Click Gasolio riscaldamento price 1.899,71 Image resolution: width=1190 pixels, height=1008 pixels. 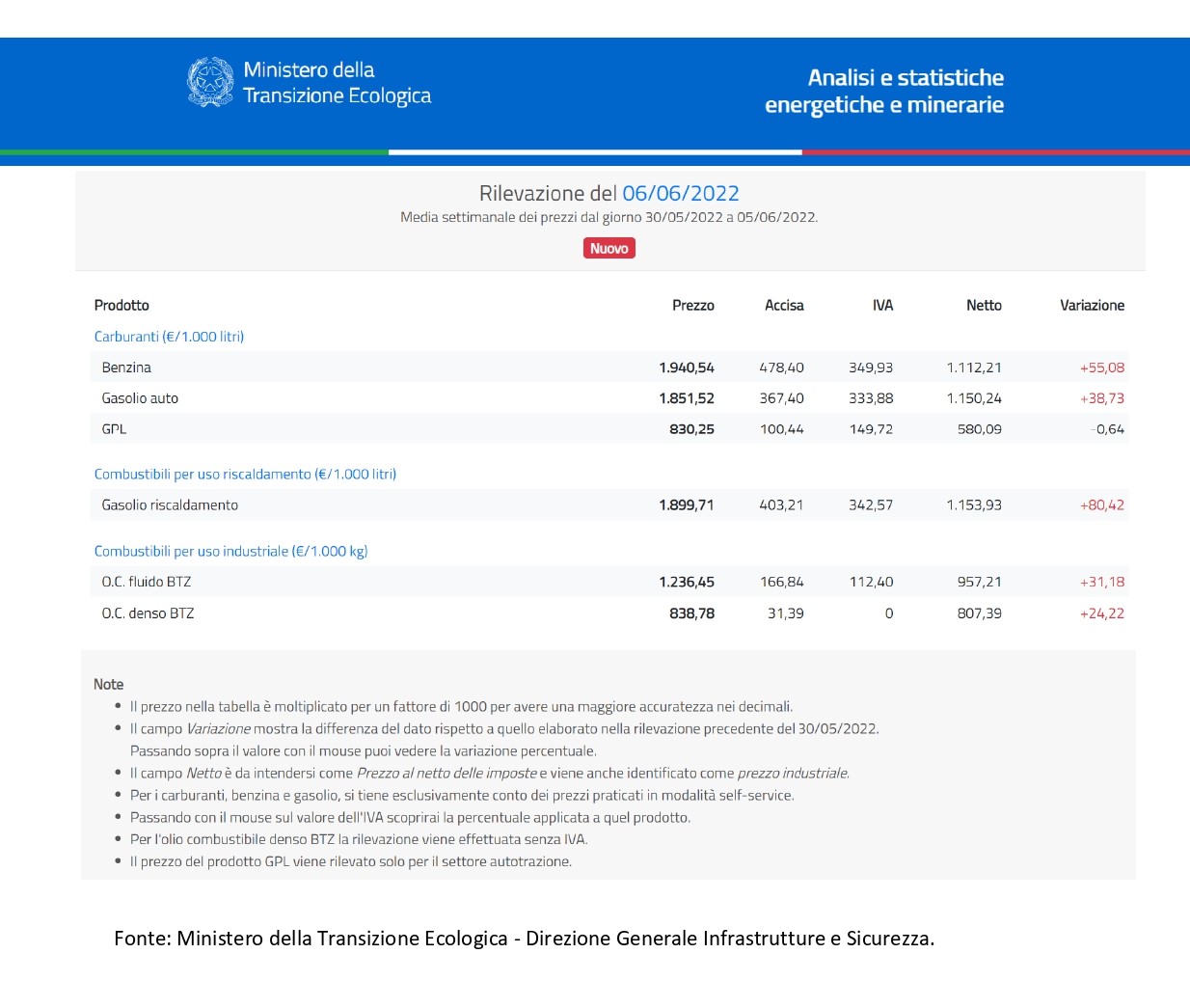[x=687, y=504]
